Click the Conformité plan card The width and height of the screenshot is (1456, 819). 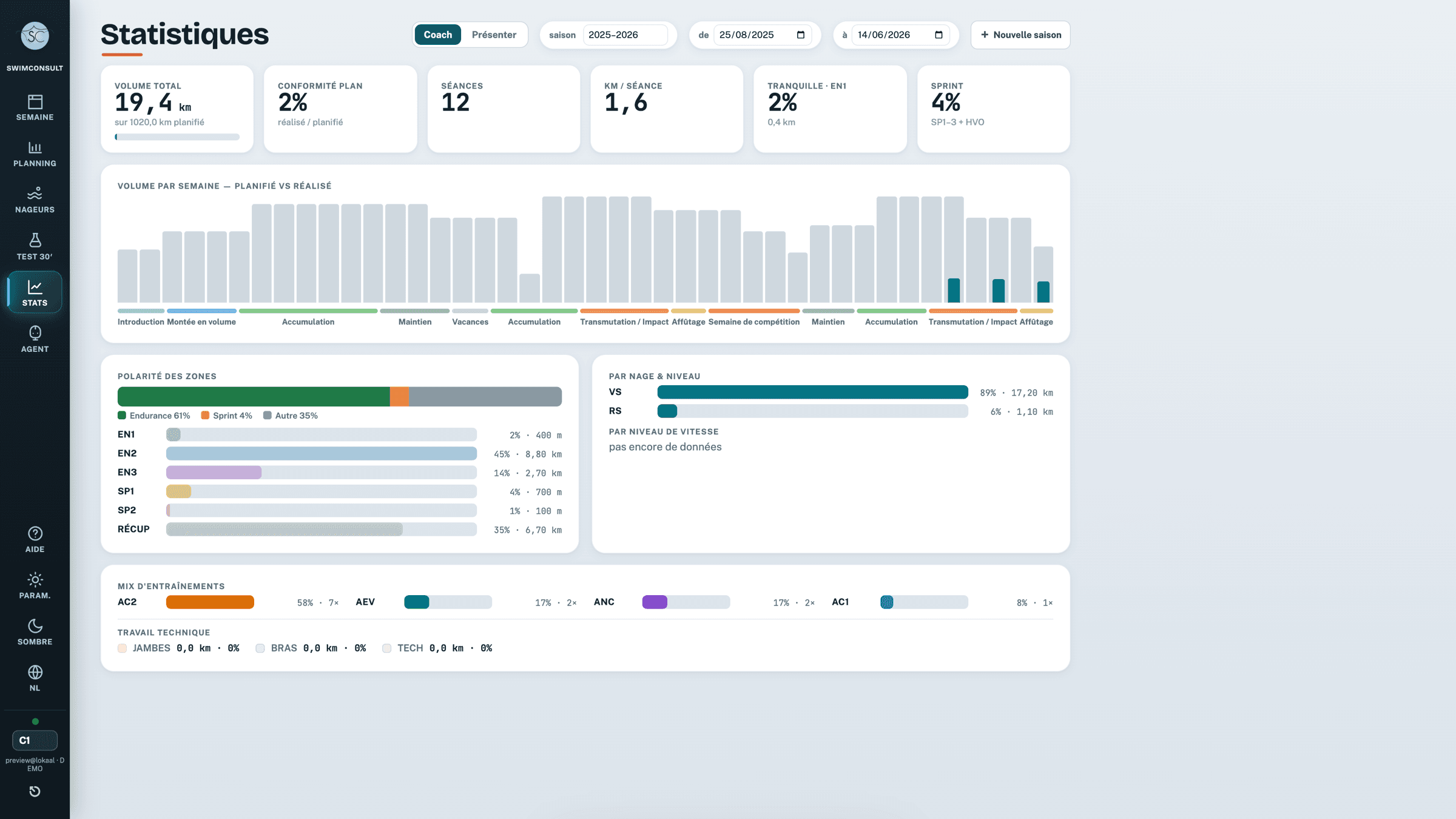pos(340,109)
